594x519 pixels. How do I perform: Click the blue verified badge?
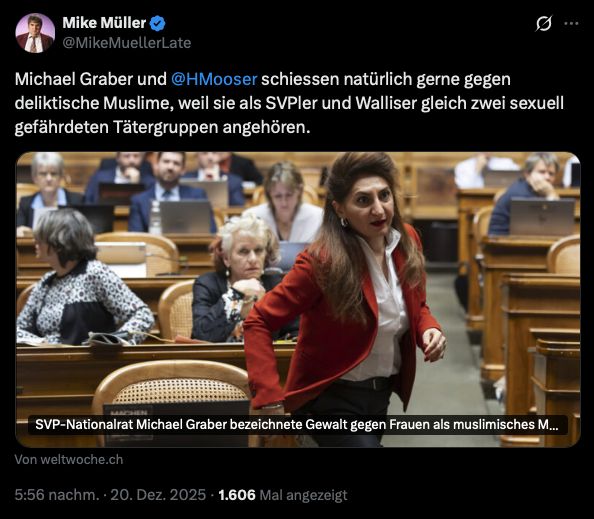tap(158, 23)
